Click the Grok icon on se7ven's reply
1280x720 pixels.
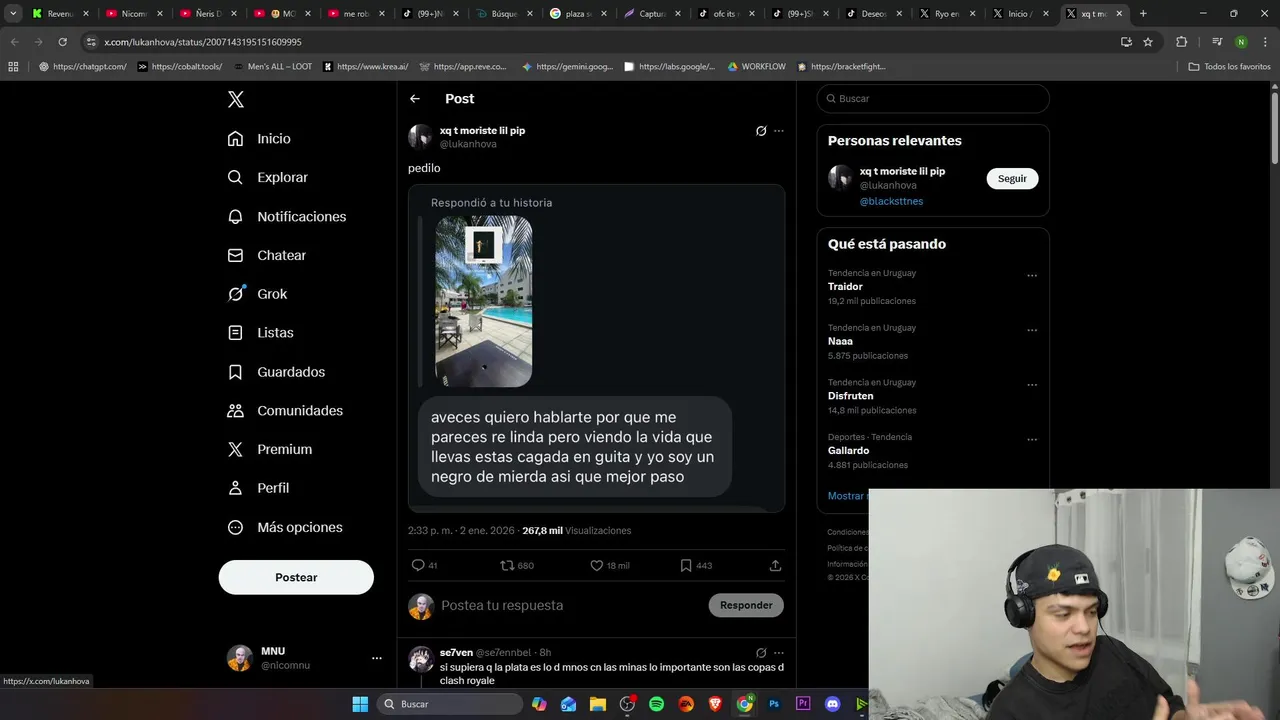tap(761, 653)
